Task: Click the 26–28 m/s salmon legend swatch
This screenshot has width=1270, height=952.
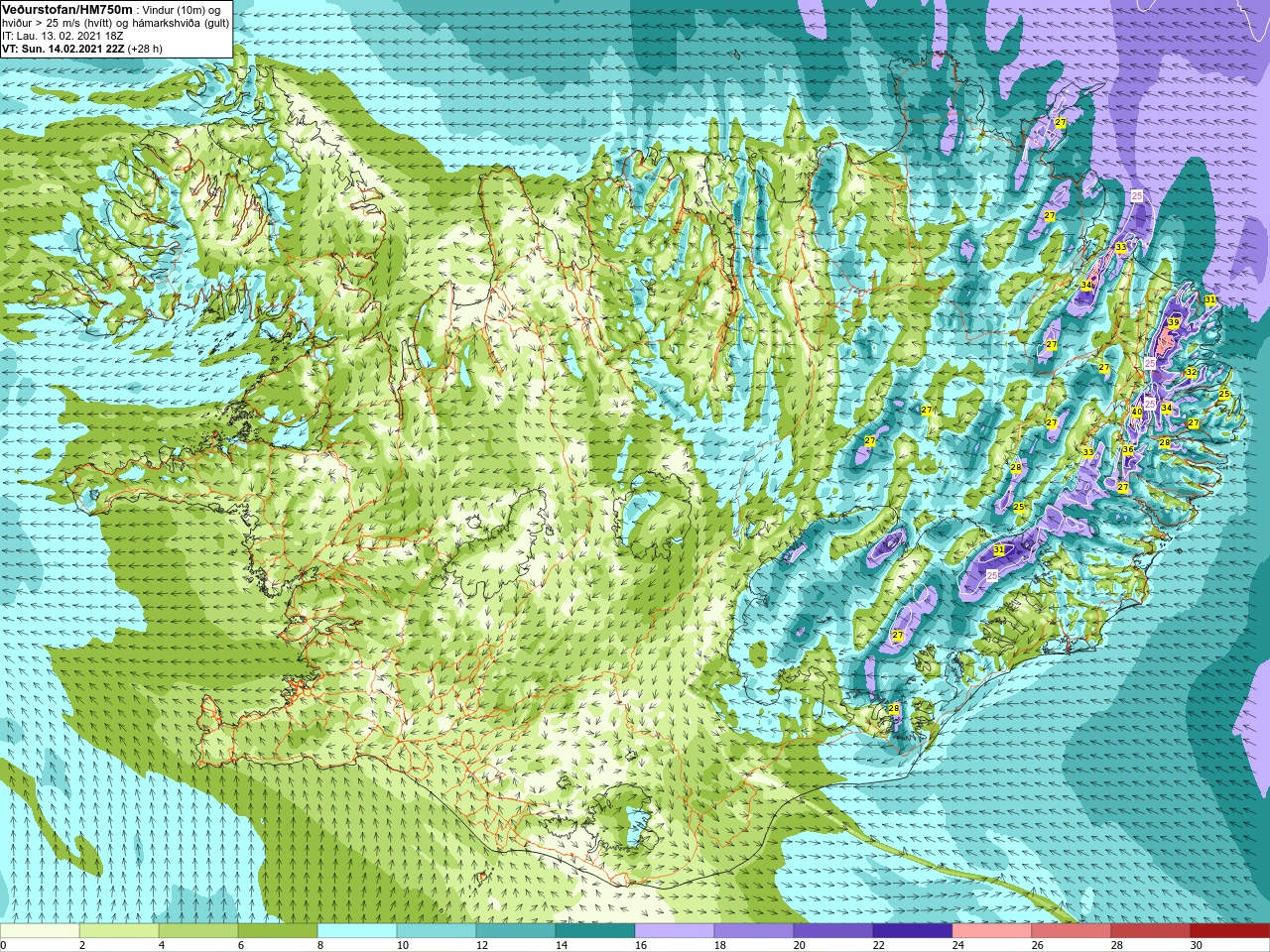Action: point(1072,931)
